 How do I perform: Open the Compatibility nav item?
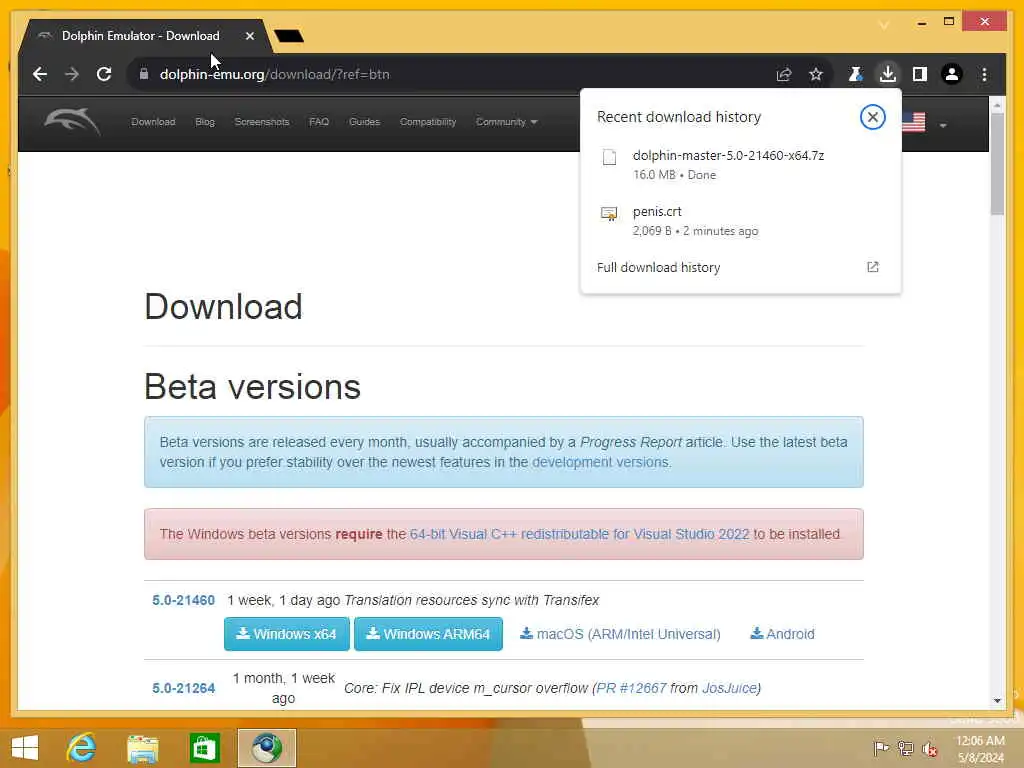click(428, 122)
